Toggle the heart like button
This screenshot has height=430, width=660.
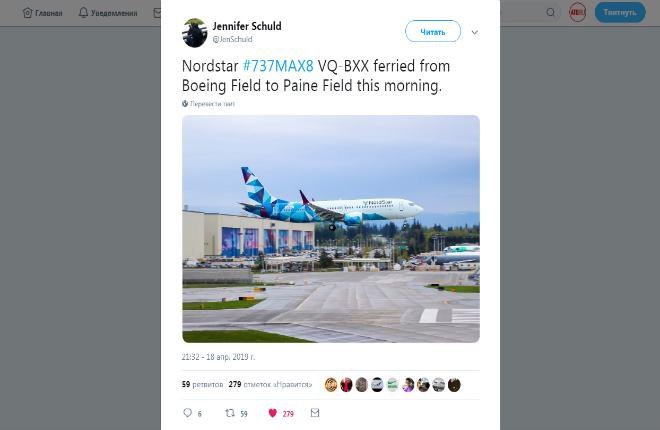click(272, 413)
